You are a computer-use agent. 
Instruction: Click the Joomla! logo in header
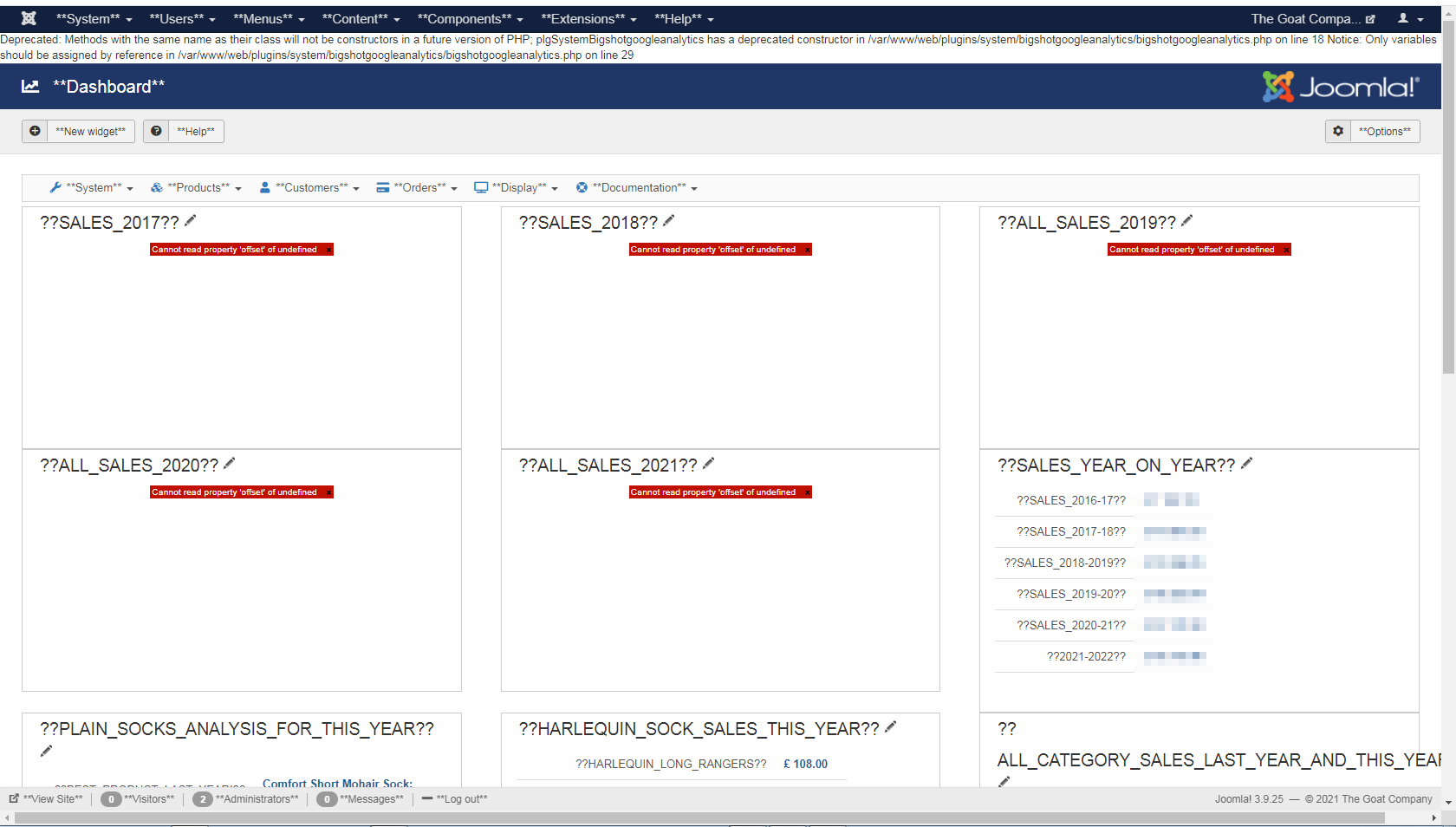(1341, 87)
